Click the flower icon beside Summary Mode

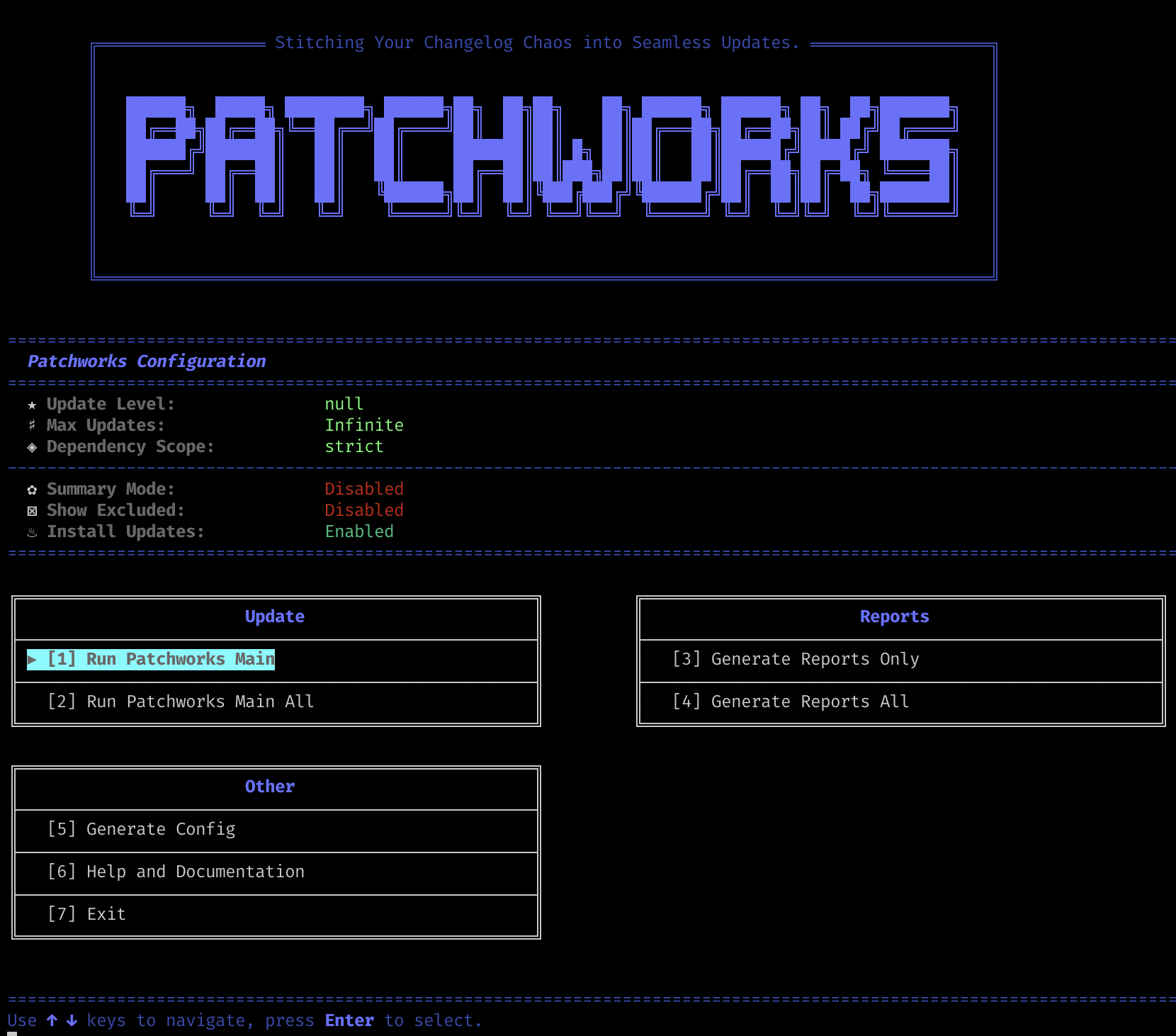[x=32, y=489]
